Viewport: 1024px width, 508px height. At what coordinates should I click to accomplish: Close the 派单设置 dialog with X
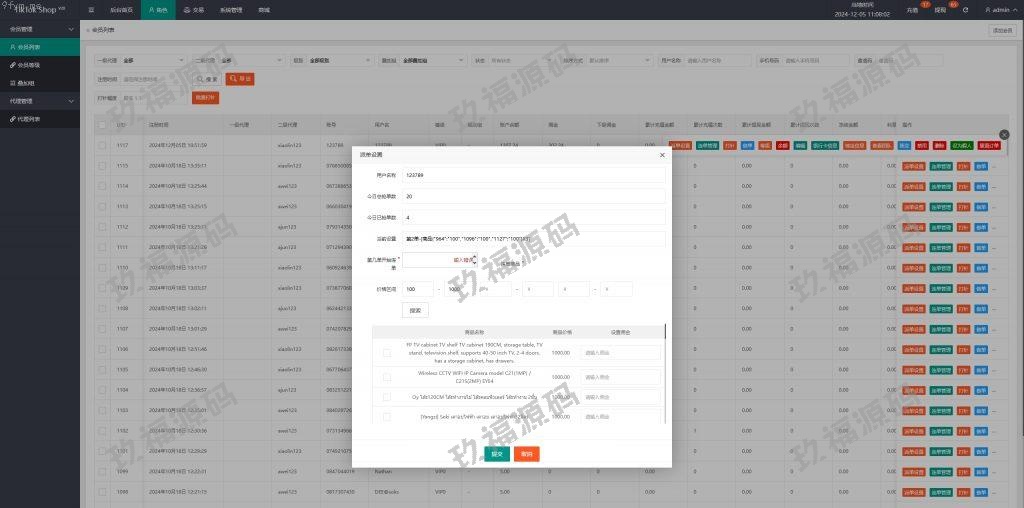(661, 155)
